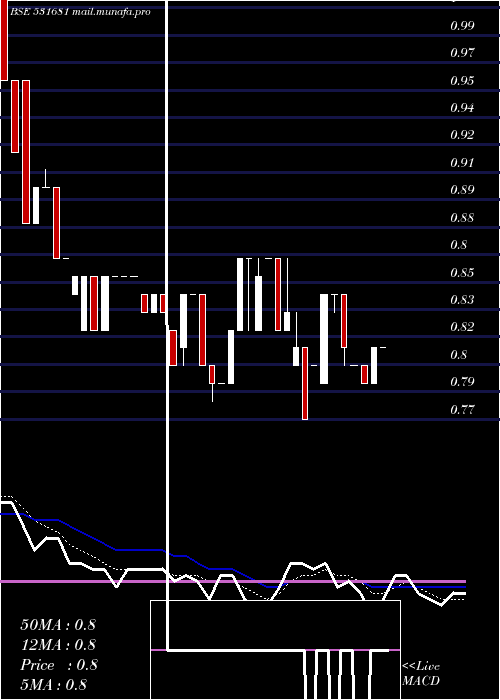
Task: Click the 0.8 label between 0.82 and 0.79
Action: [x=458, y=354]
